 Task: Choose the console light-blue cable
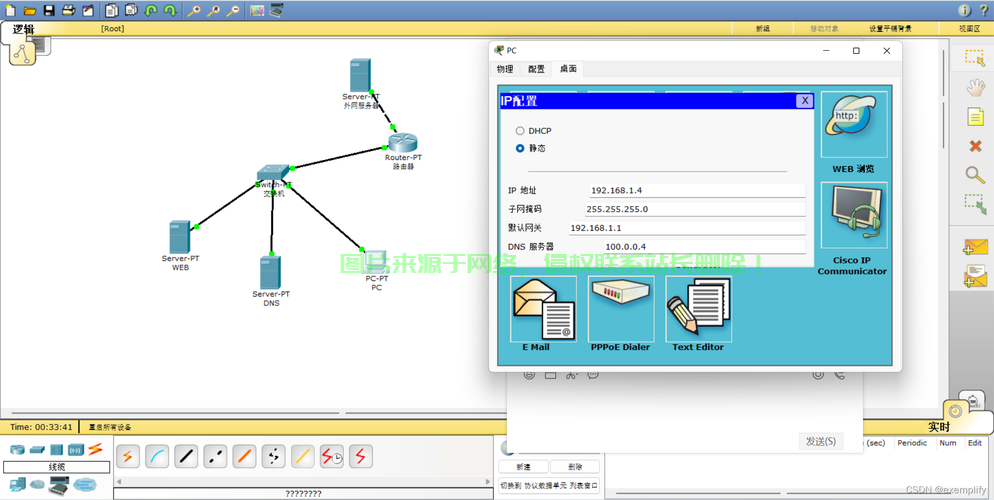[x=157, y=456]
